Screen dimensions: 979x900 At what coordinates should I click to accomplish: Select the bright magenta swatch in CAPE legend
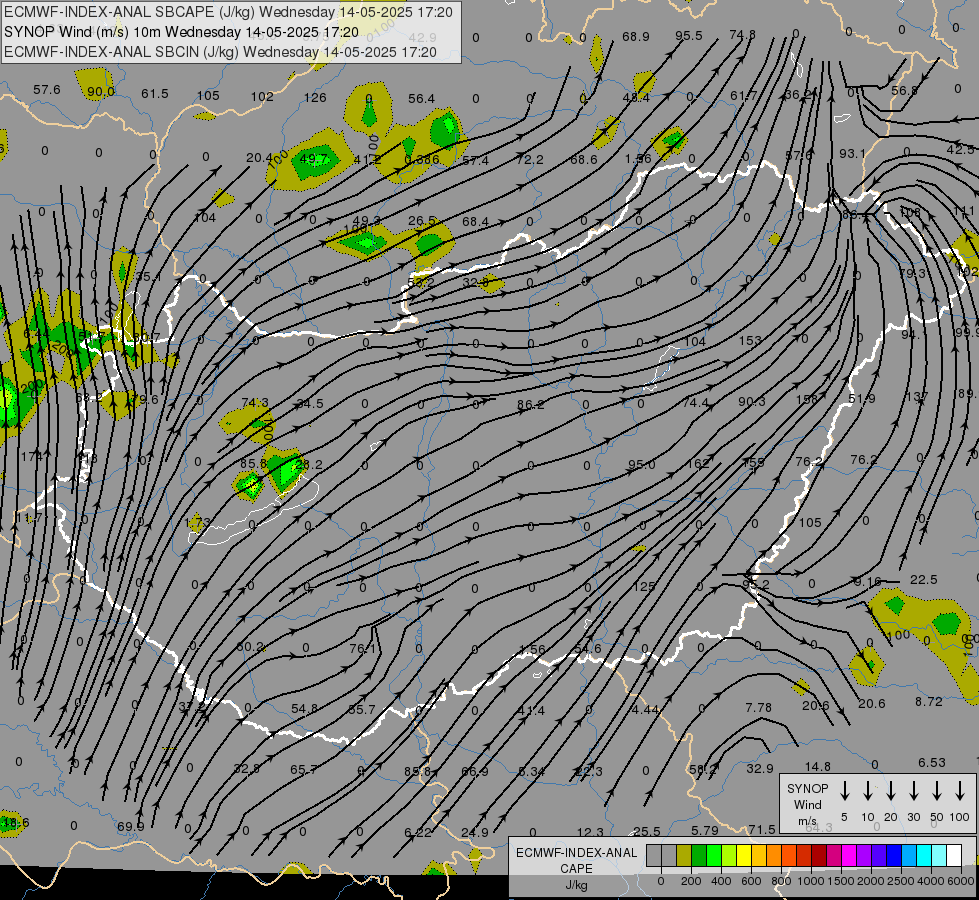[x=849, y=855]
